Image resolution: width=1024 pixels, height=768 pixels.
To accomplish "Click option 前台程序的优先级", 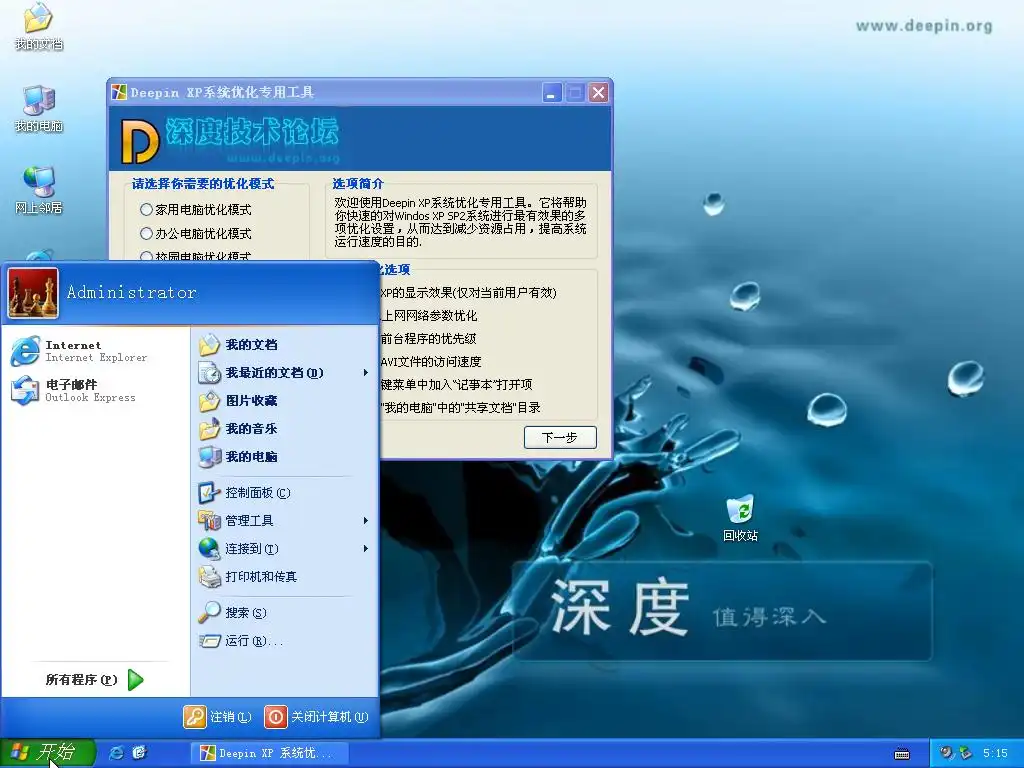I will click(x=428, y=339).
